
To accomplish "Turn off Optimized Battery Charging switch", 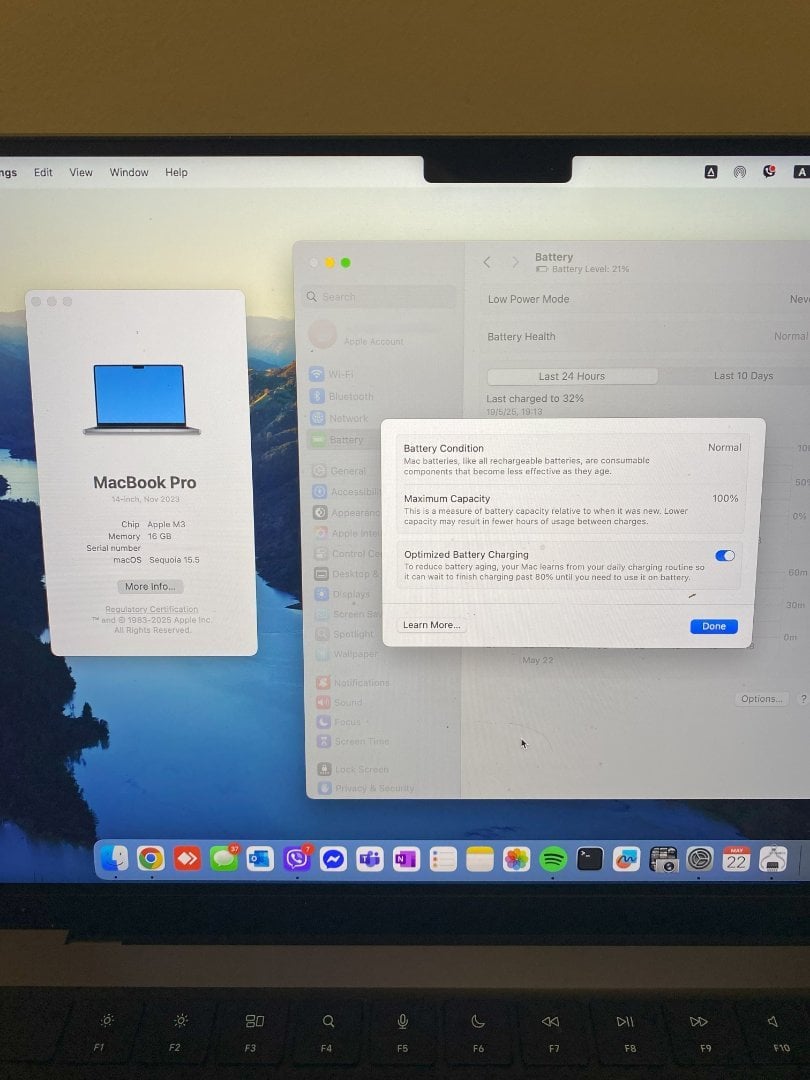I will [x=725, y=555].
